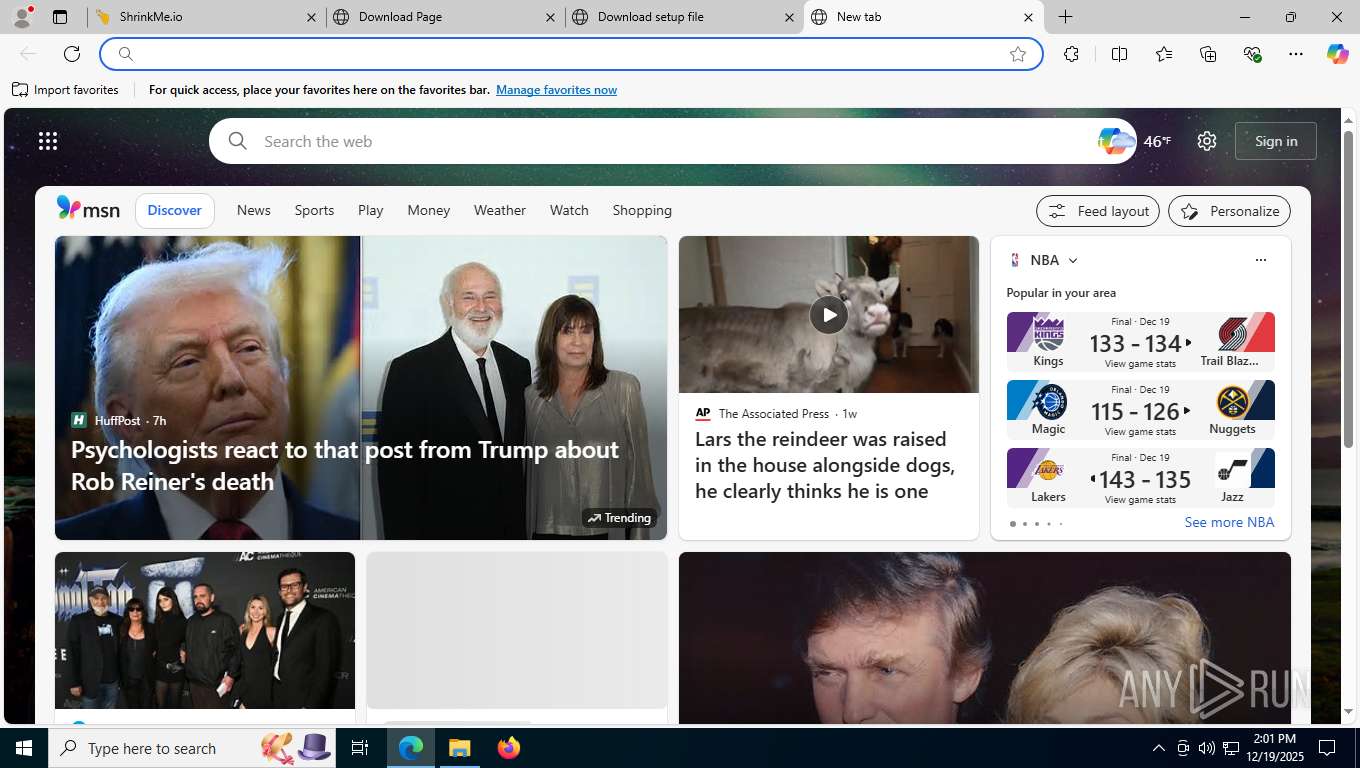Image resolution: width=1360 pixels, height=768 pixels.
Task: Click the Sign in button
Action: point(1276,141)
